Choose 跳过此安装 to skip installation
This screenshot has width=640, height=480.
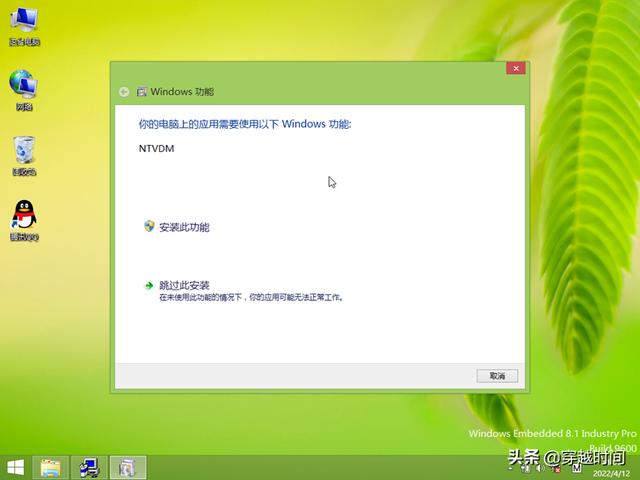244,291
